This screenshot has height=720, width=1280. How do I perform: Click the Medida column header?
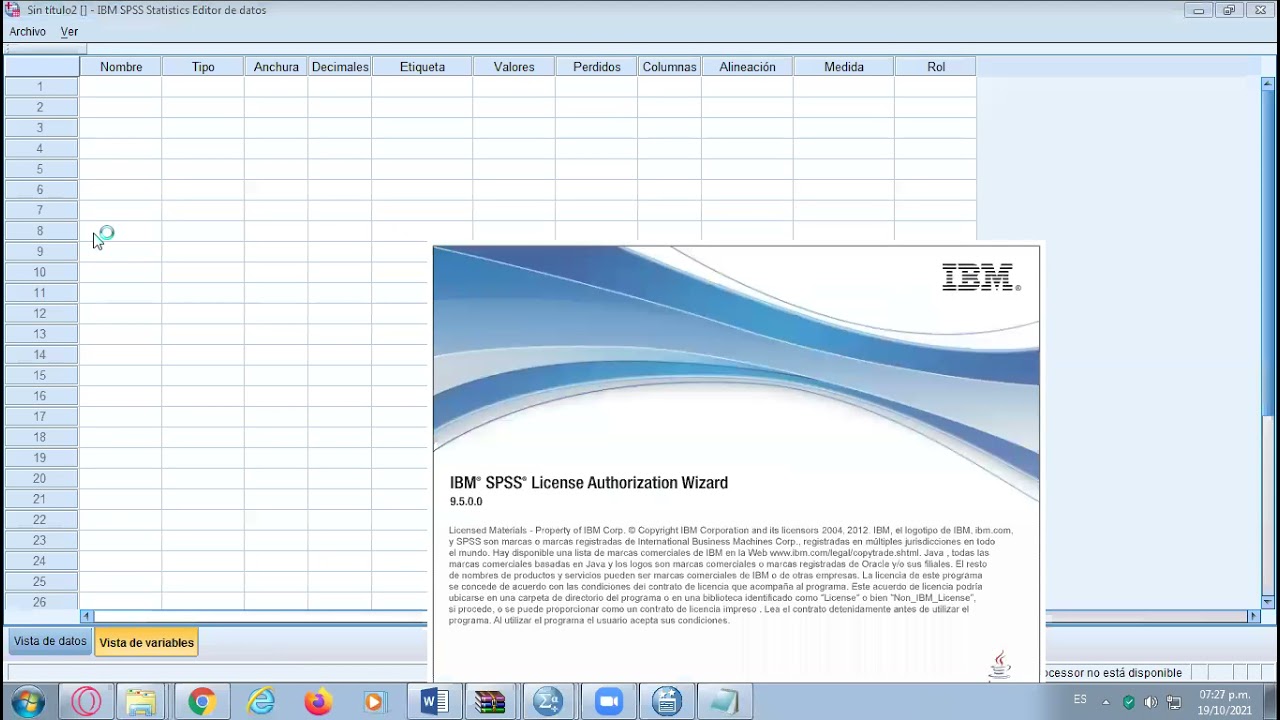tap(844, 67)
